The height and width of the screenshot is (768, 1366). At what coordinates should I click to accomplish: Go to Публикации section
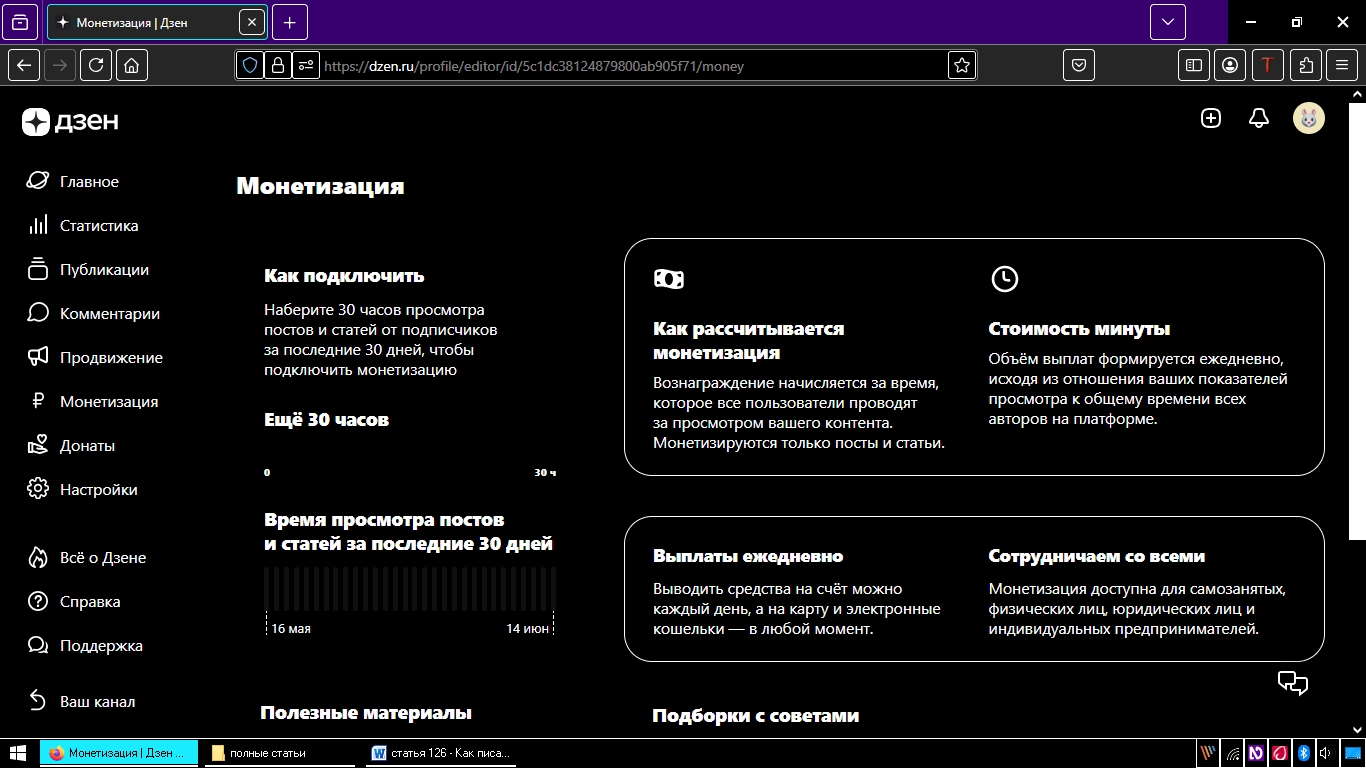89,269
